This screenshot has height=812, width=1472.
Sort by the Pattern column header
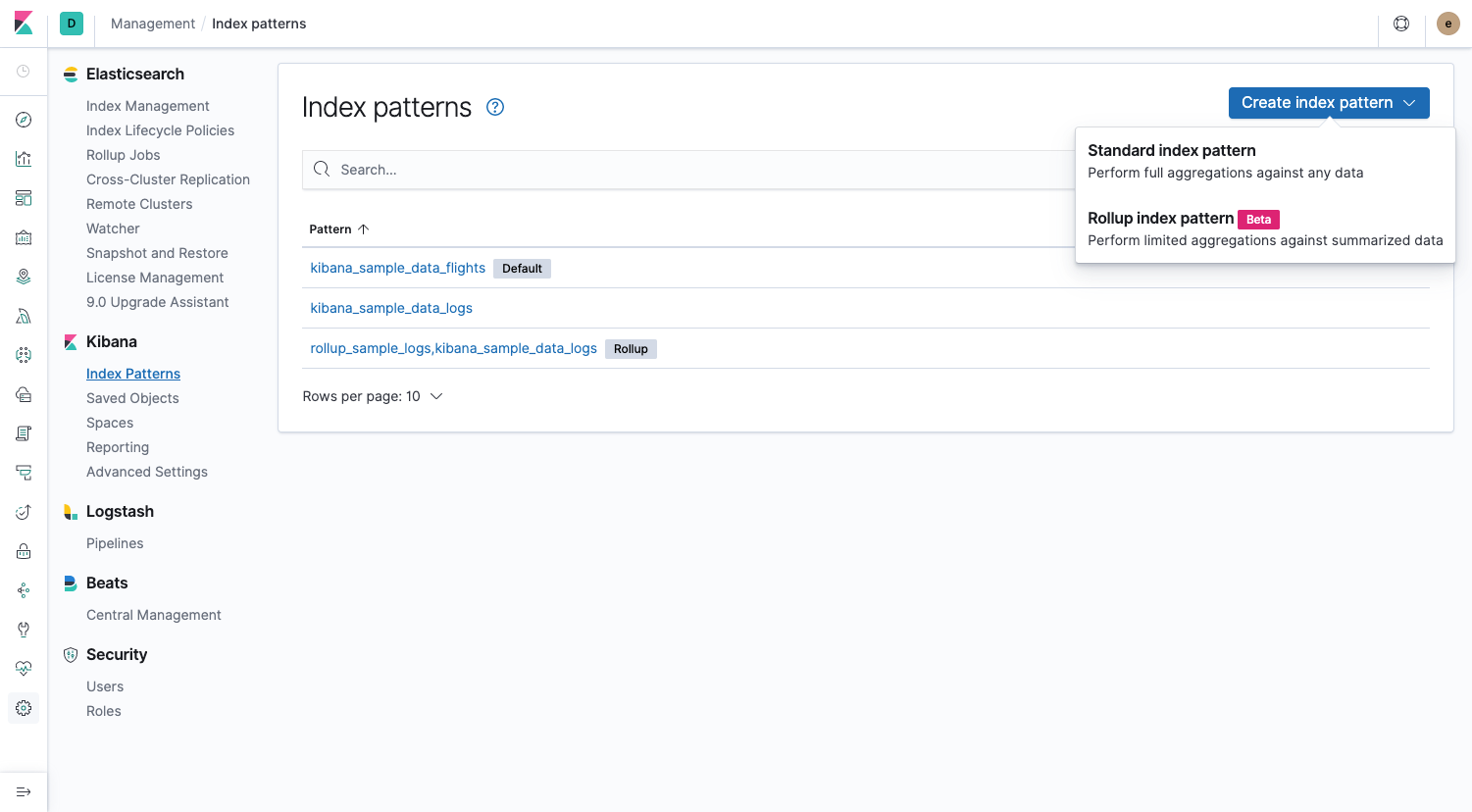click(338, 228)
